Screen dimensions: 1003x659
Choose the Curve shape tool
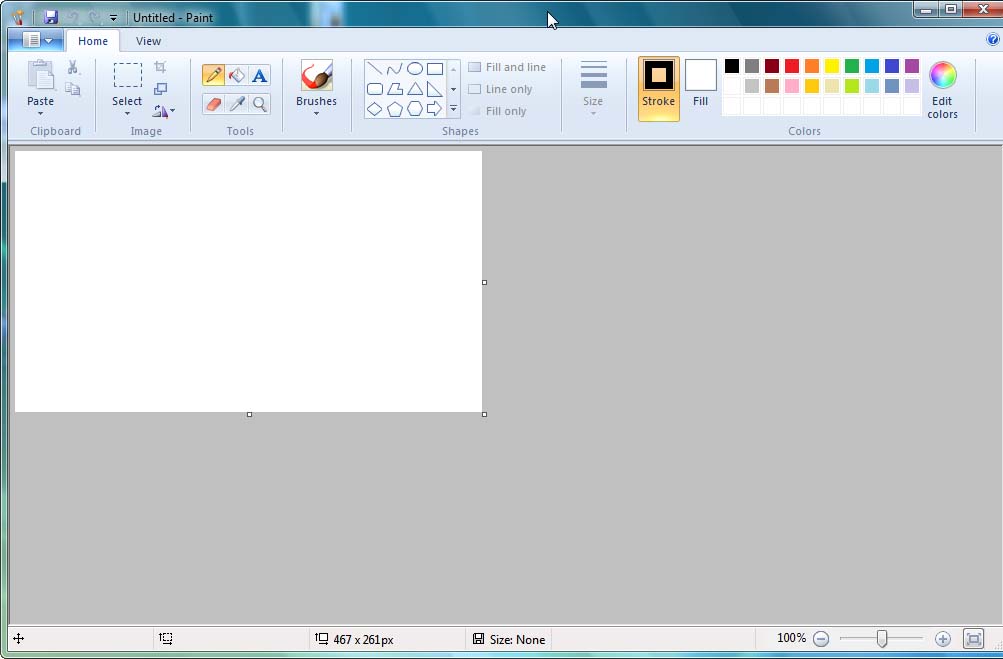coord(392,68)
